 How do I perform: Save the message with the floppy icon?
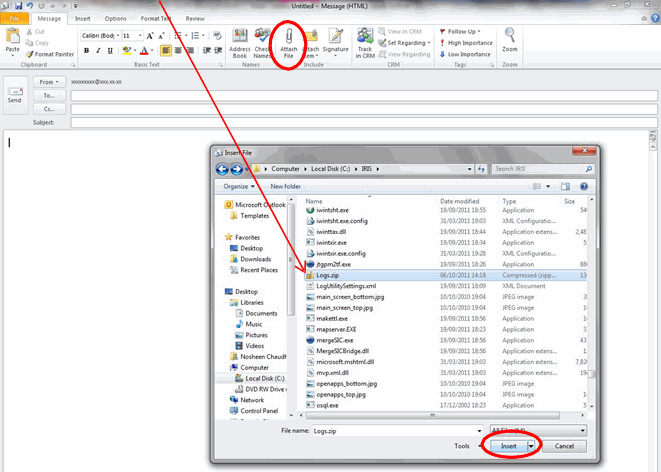tap(18, 6)
